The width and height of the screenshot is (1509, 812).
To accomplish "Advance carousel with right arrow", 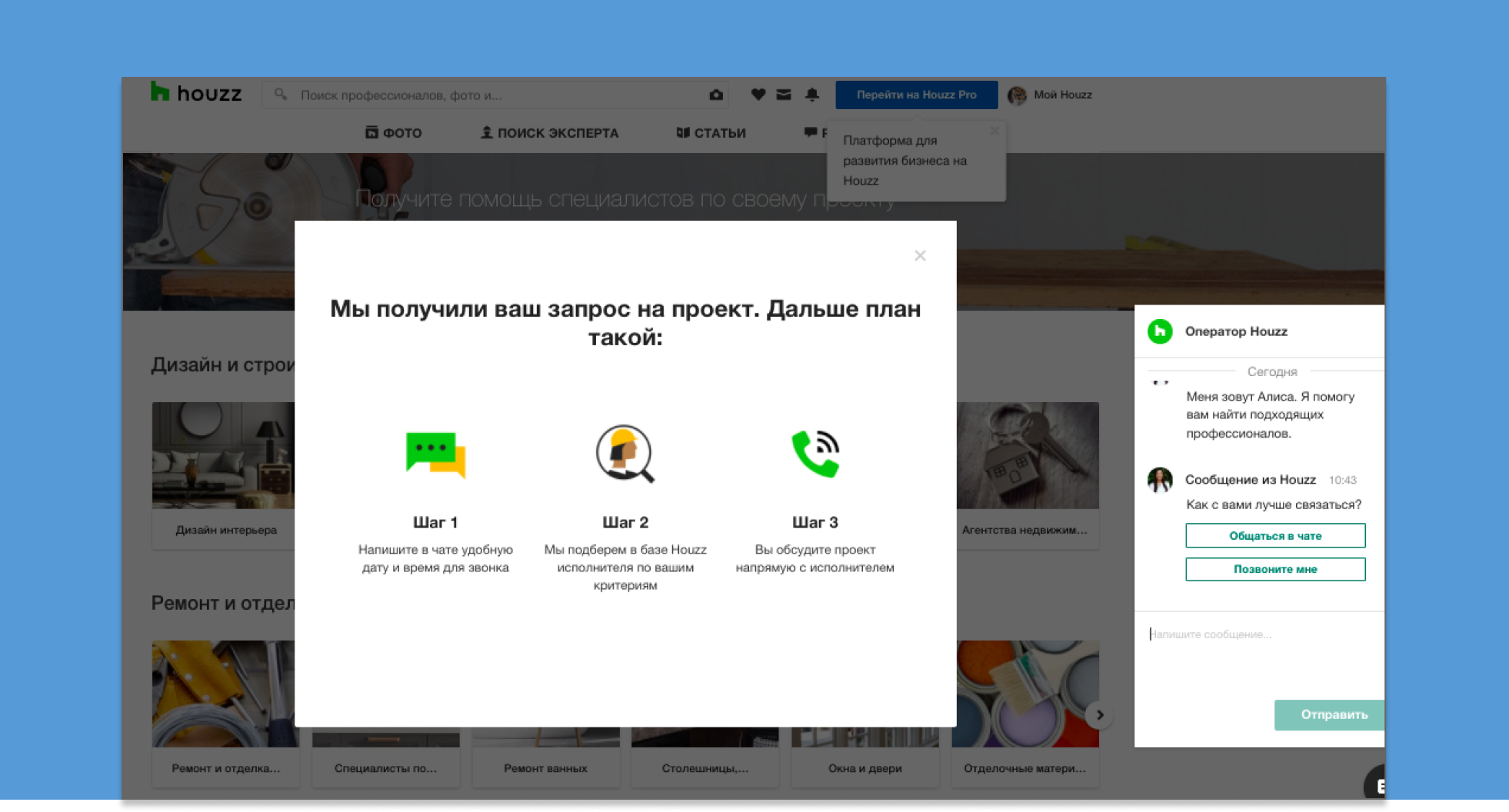I will click(x=1100, y=715).
